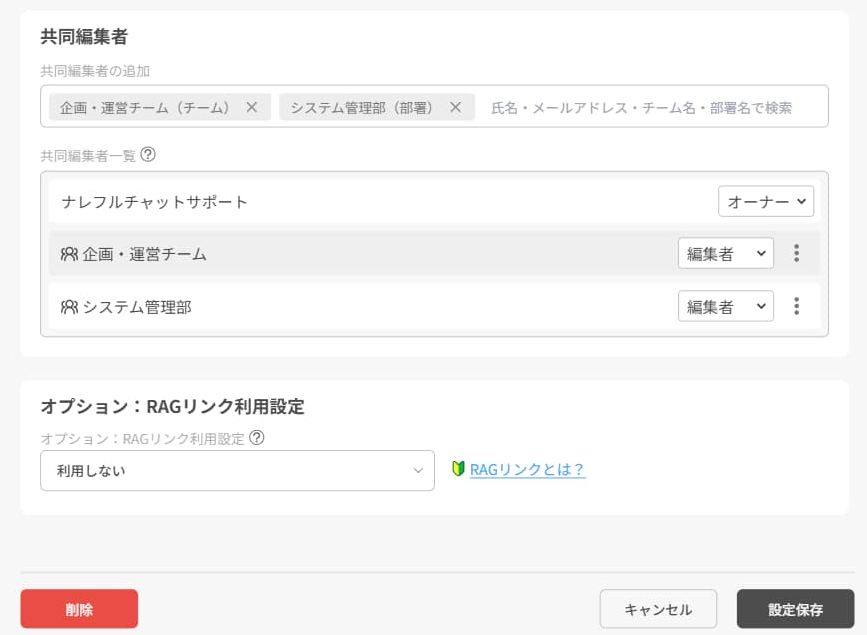
Task: Open the kebab menu for 企画・運営チーム
Action: [796, 253]
